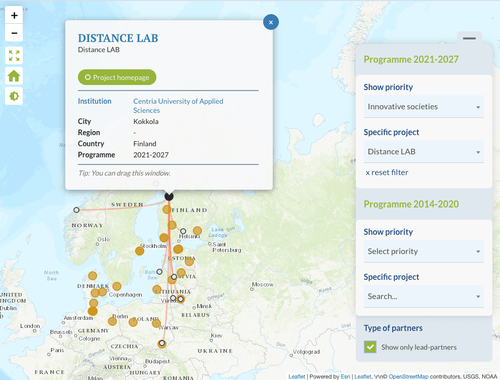Close the Distance LAB popup
Screen dimensions: 500x380
(271, 22)
